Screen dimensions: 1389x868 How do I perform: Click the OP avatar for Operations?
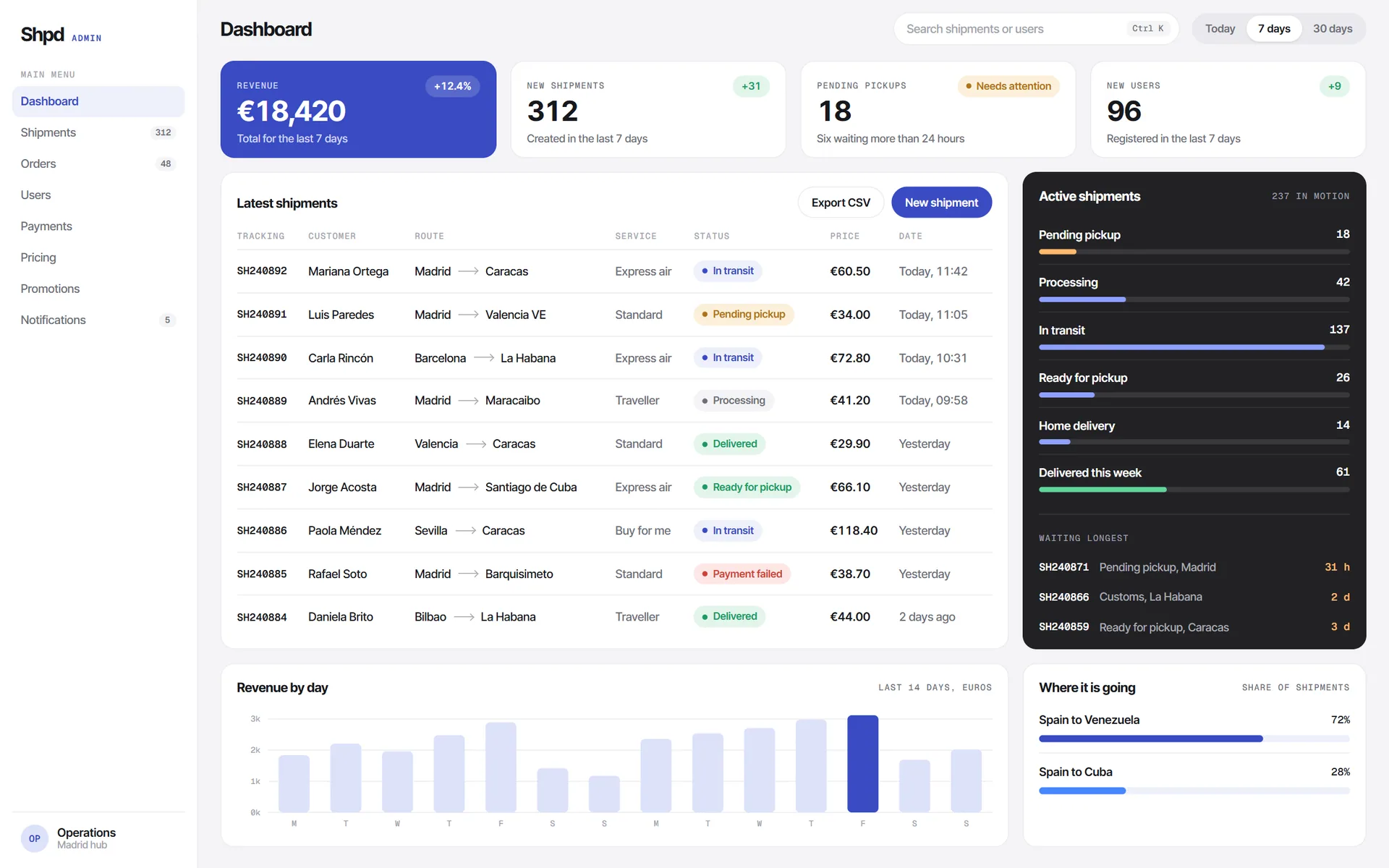coord(34,838)
